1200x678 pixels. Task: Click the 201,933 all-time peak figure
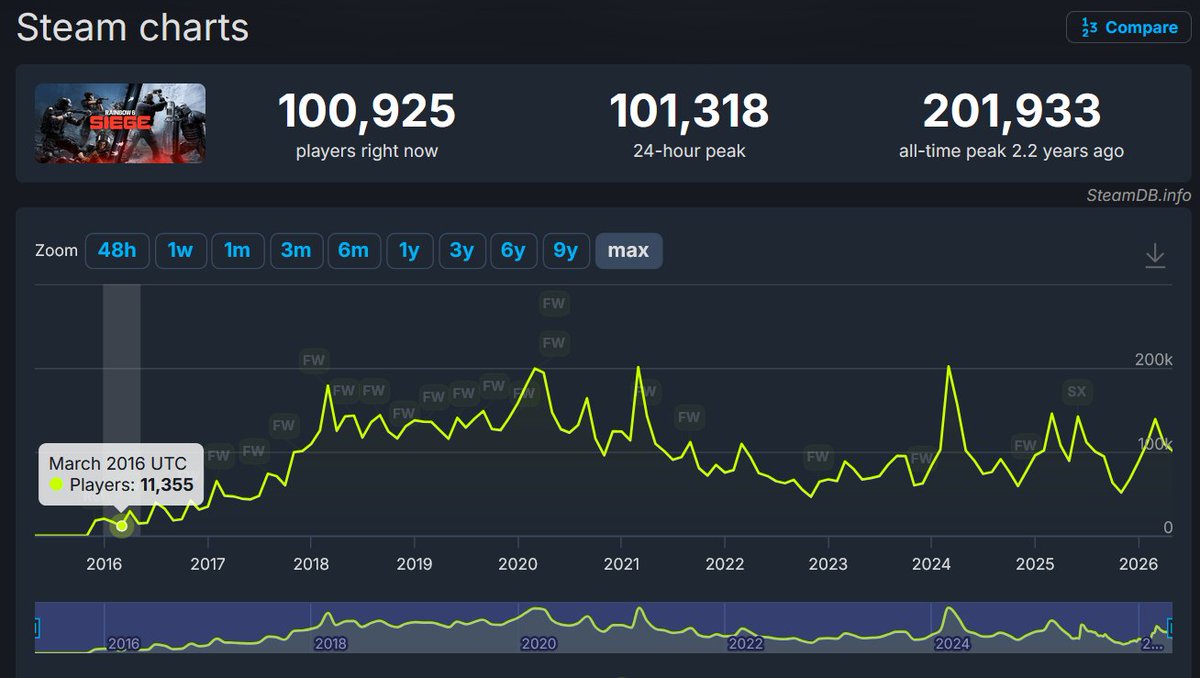coord(1012,111)
